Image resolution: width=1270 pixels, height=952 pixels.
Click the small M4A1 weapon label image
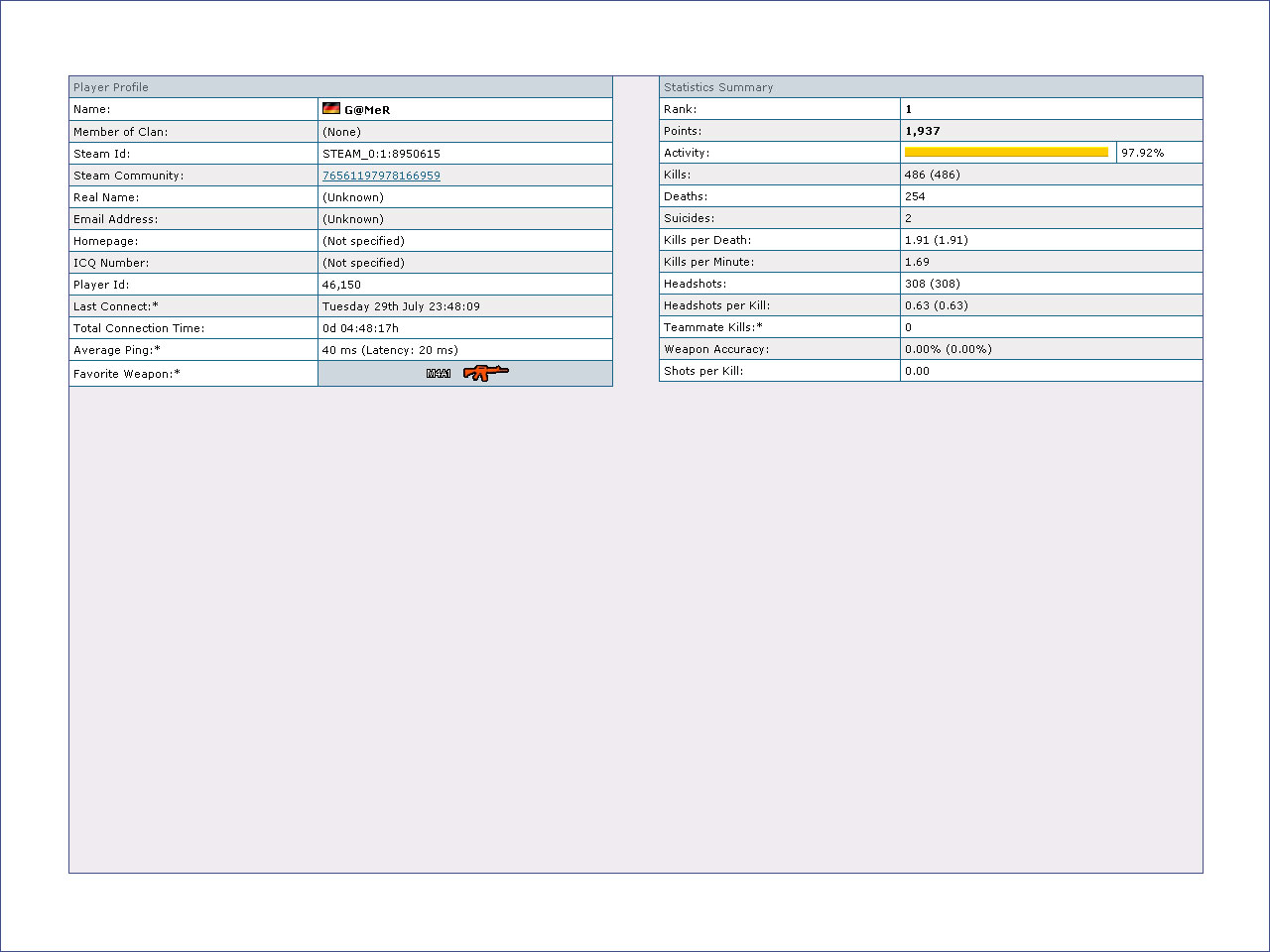[x=439, y=374]
